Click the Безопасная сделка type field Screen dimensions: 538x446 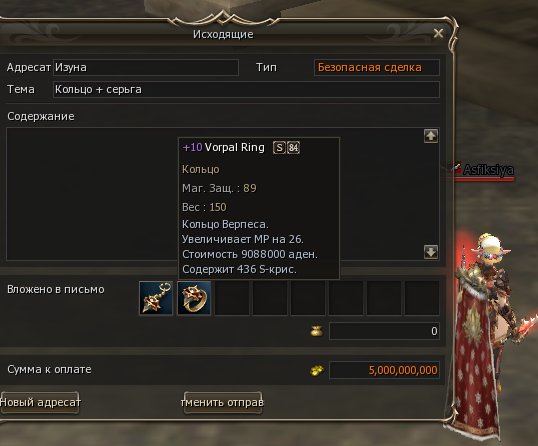tap(377, 67)
